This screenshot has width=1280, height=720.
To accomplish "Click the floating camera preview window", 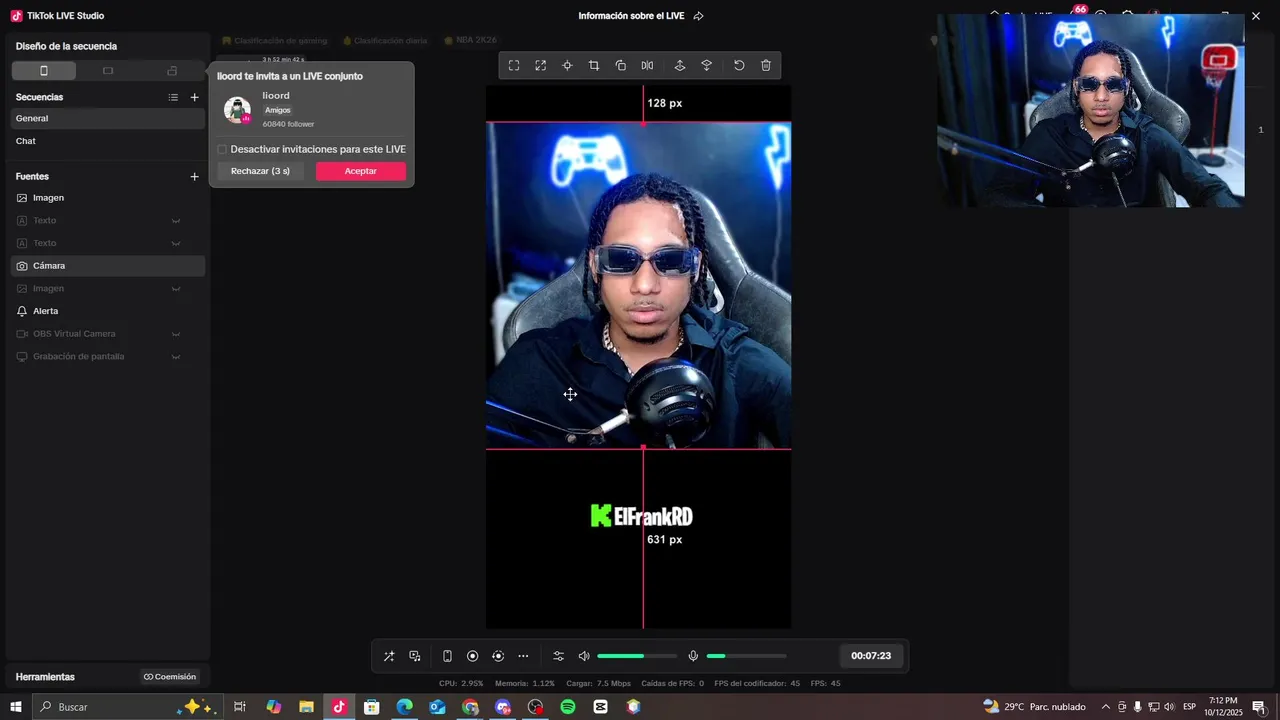I will 1091,110.
